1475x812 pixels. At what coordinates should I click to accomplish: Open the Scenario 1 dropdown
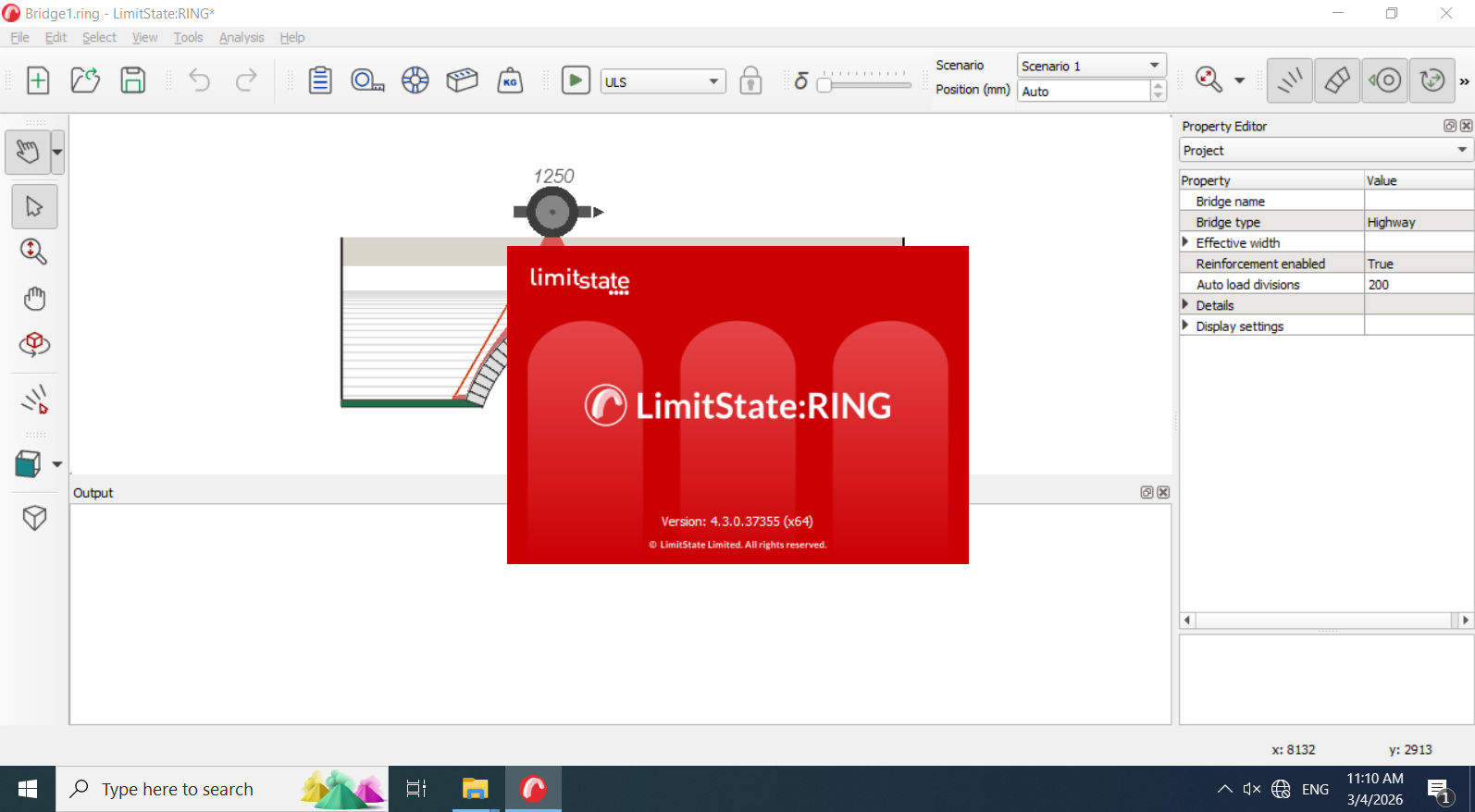click(x=1092, y=66)
